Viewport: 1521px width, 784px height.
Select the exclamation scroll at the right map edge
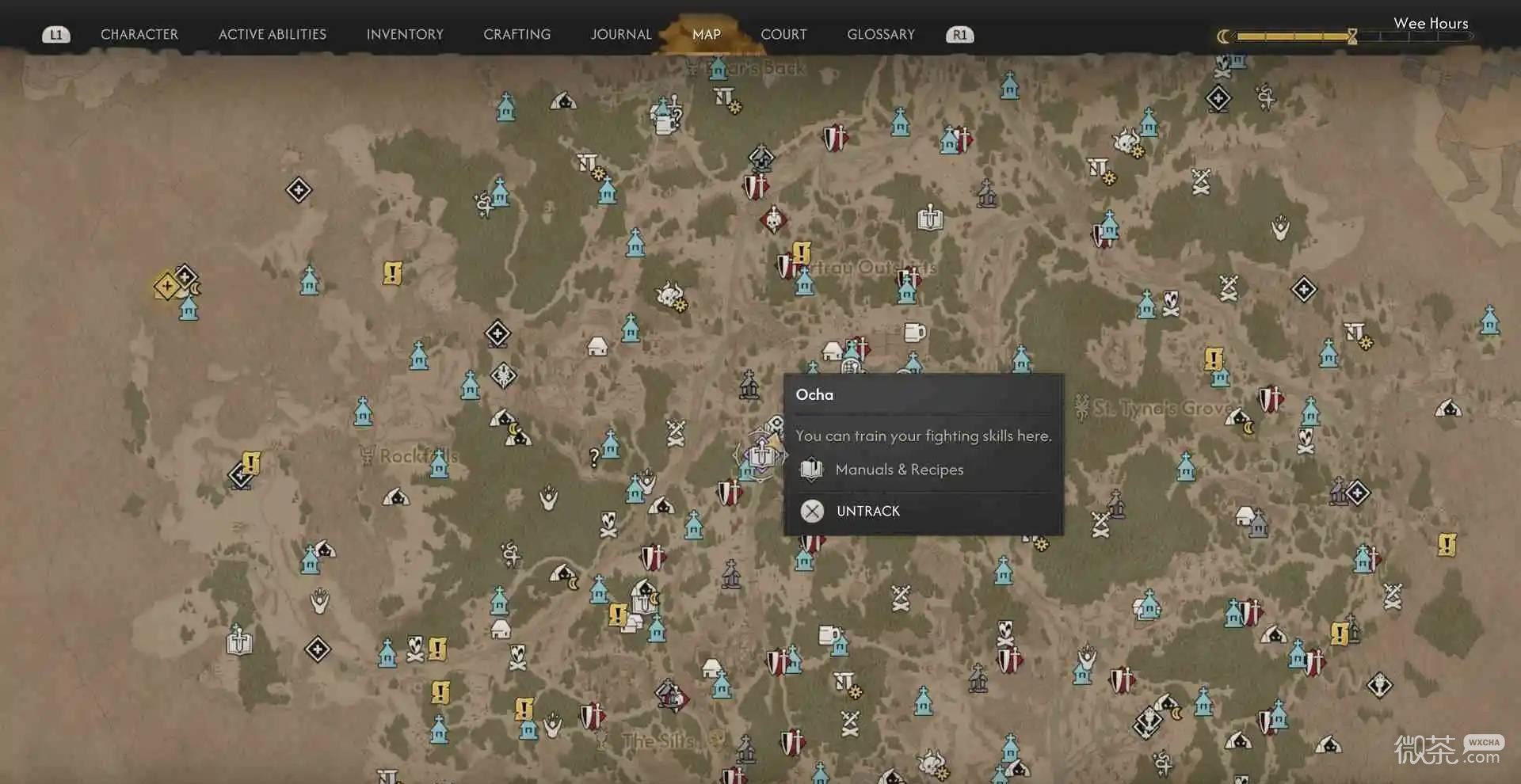1447,544
